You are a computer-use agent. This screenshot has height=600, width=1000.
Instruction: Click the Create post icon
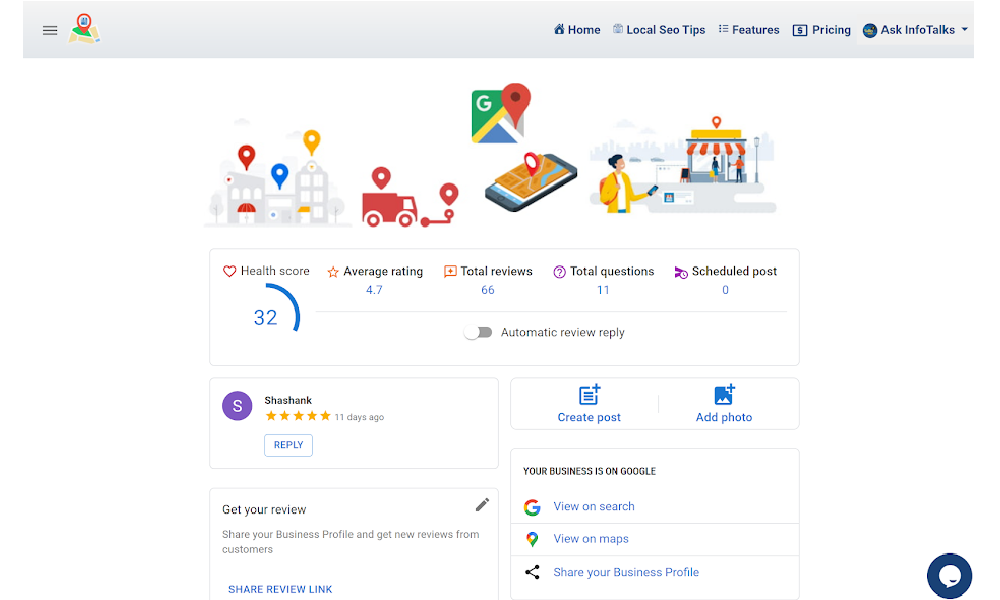point(589,395)
